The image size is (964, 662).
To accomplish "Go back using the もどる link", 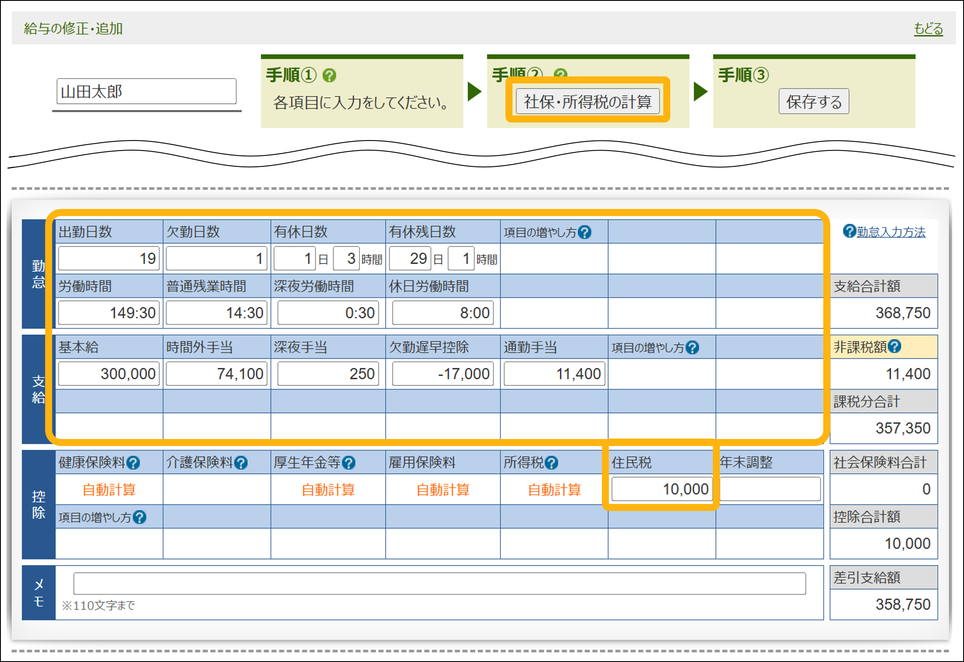I will pyautogui.click(x=927, y=29).
